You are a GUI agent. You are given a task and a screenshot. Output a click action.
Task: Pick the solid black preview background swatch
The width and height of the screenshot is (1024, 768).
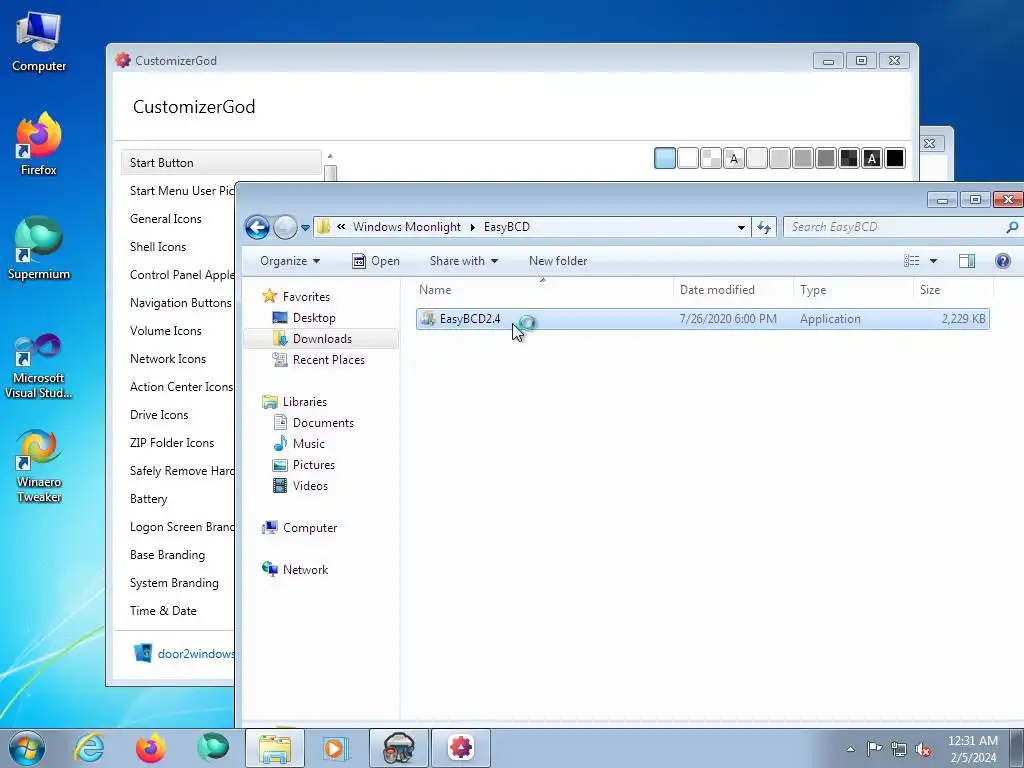tap(895, 158)
